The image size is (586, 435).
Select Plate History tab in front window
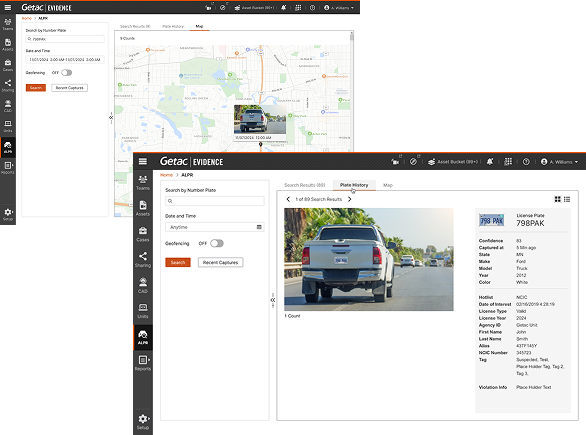tap(354, 185)
